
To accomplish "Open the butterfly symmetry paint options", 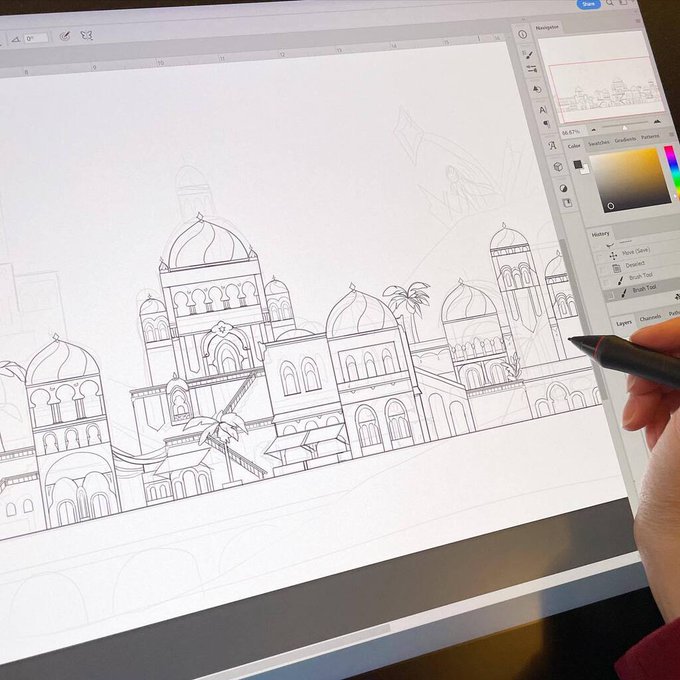I will [x=87, y=35].
